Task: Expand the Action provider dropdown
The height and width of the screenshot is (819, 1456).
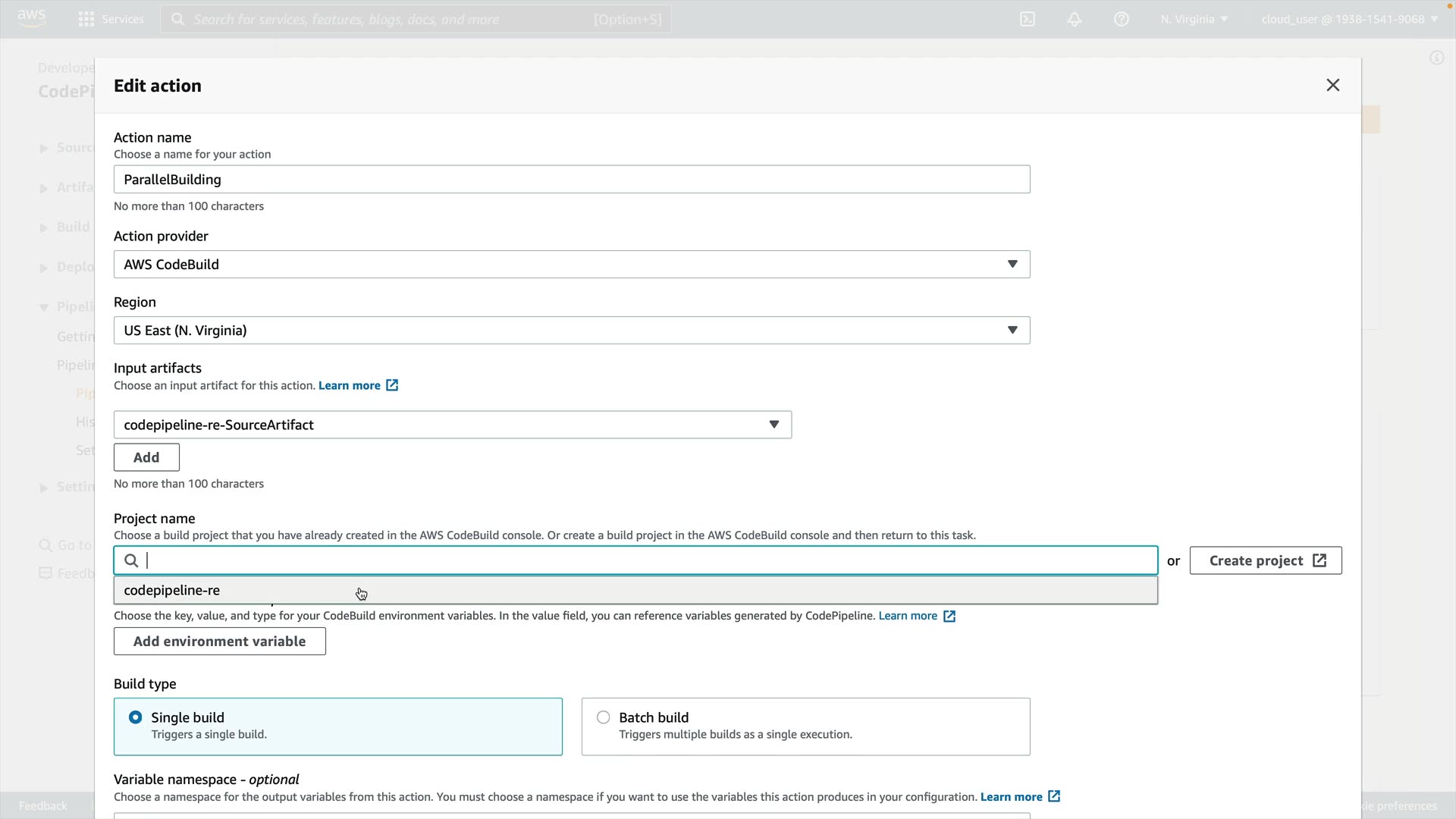Action: [572, 264]
